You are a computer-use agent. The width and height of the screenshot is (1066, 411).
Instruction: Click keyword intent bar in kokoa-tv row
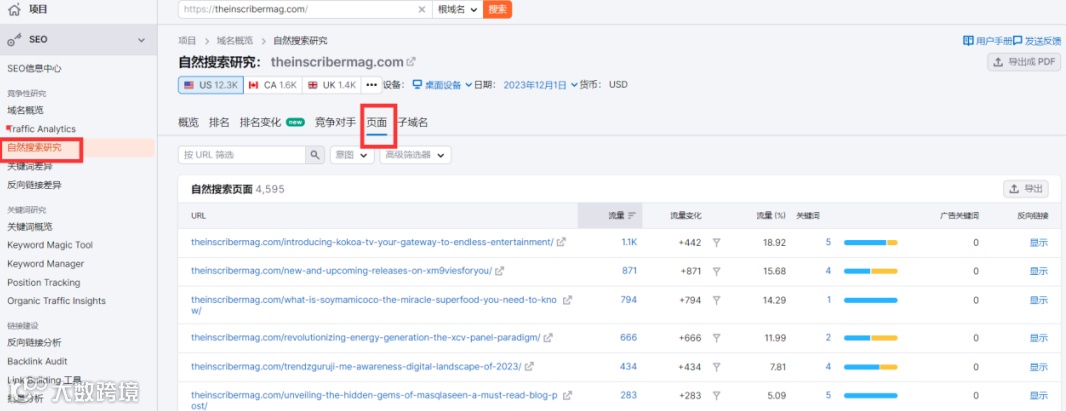870,242
